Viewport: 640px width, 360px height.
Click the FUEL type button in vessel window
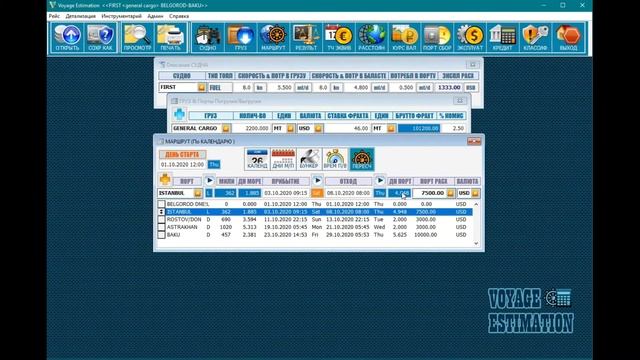pos(220,87)
